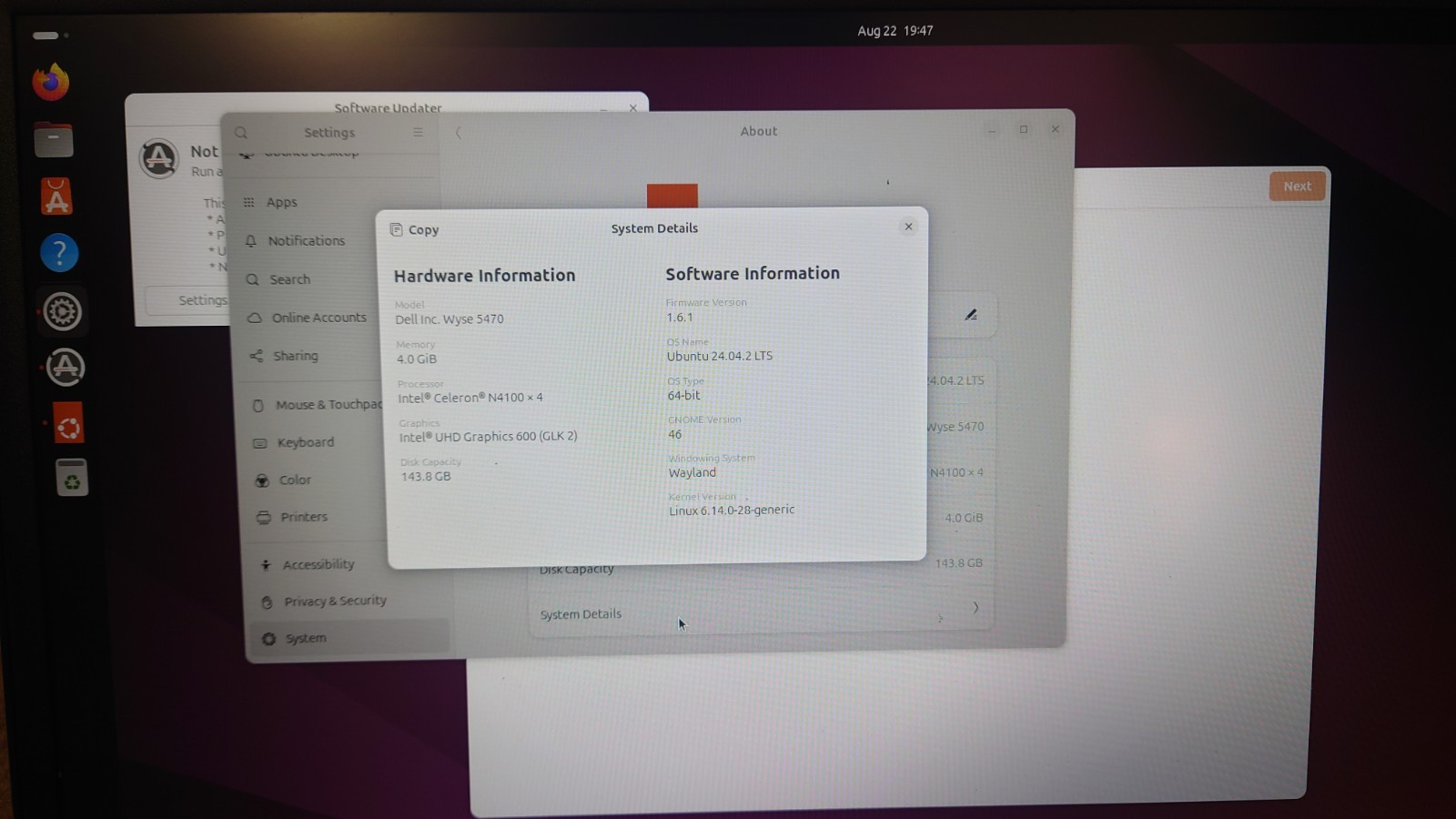Image resolution: width=1456 pixels, height=819 pixels.
Task: Click the Settings gear dock icon
Action: [62, 311]
